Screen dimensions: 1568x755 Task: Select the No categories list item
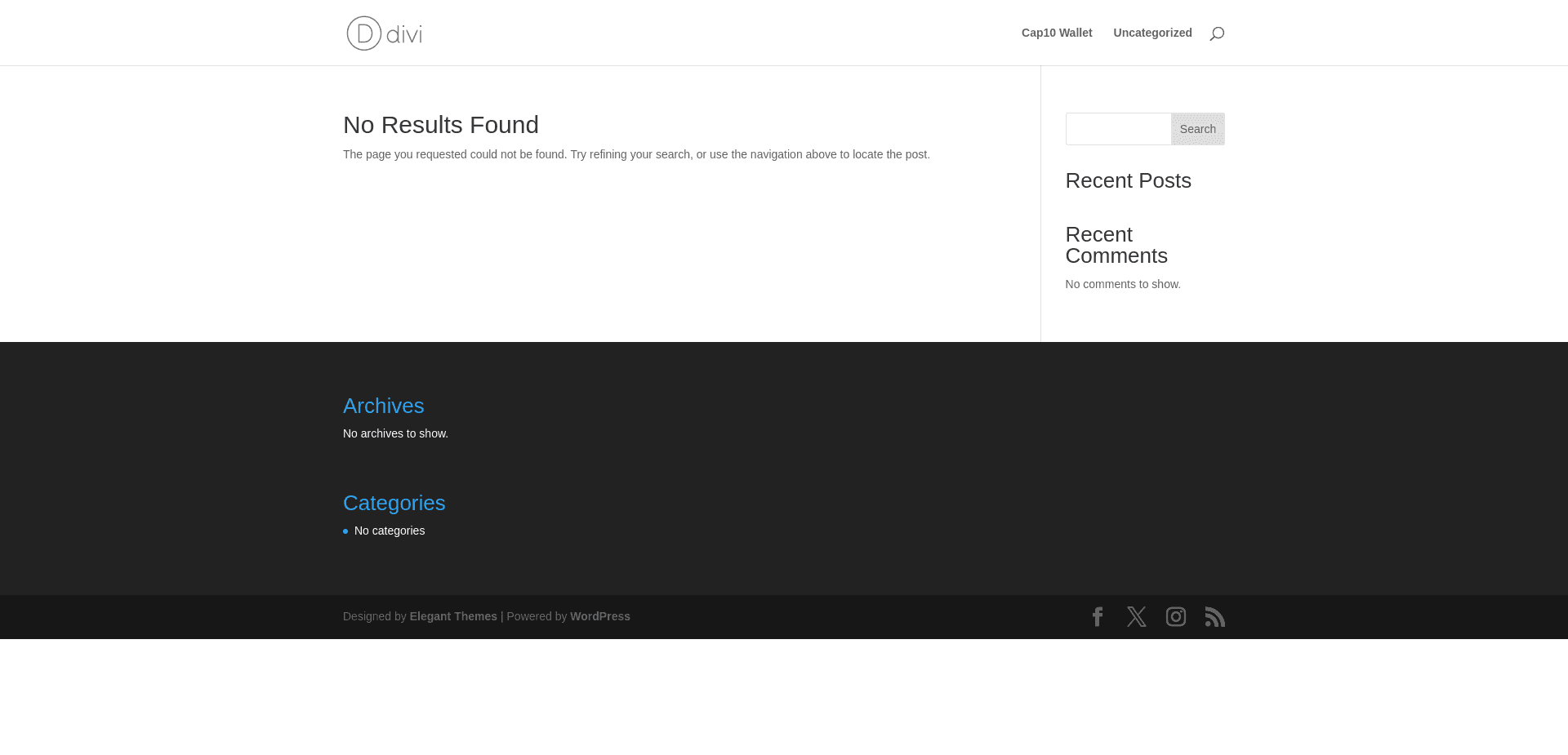pos(389,531)
